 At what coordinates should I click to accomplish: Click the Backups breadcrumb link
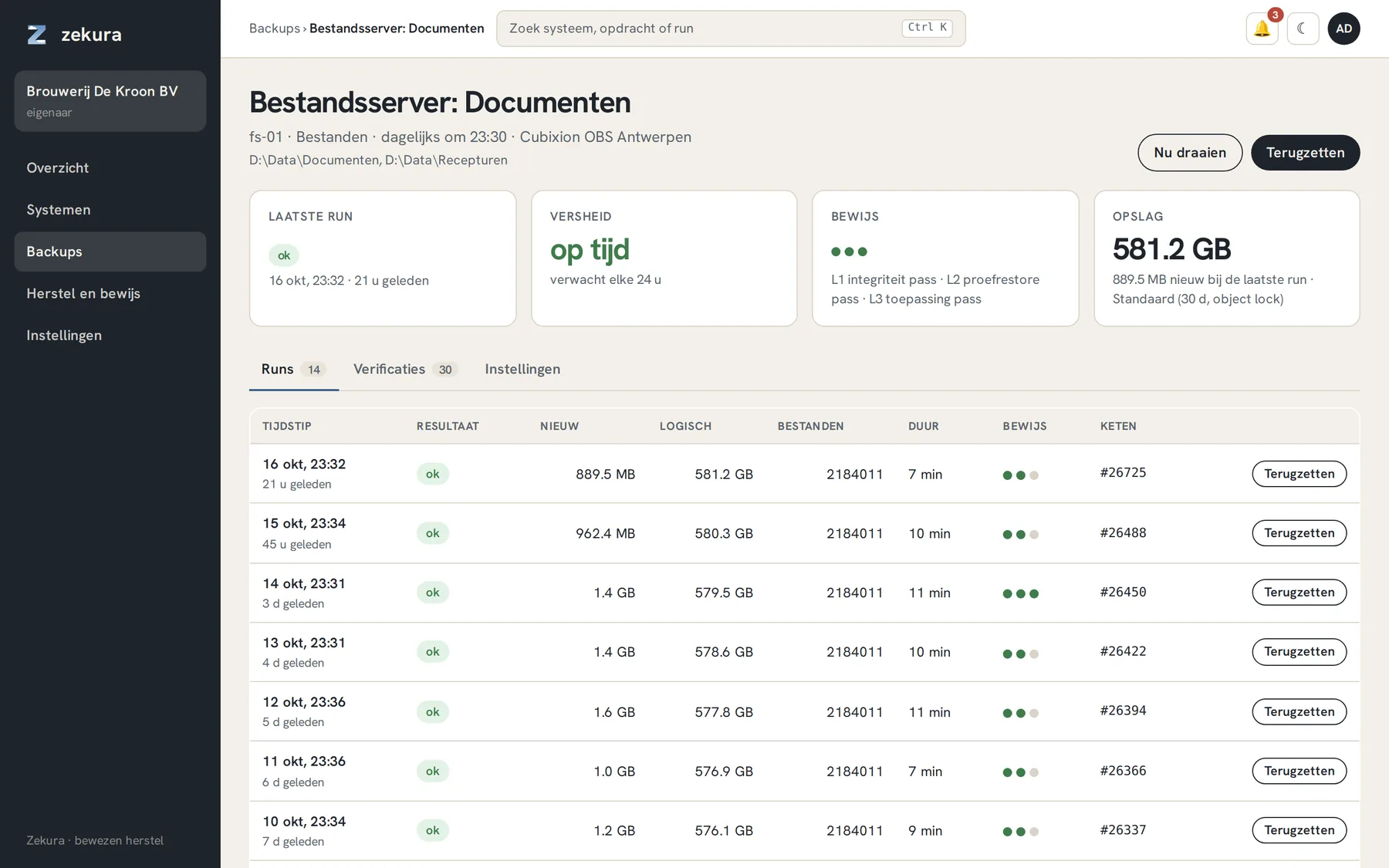point(274,29)
